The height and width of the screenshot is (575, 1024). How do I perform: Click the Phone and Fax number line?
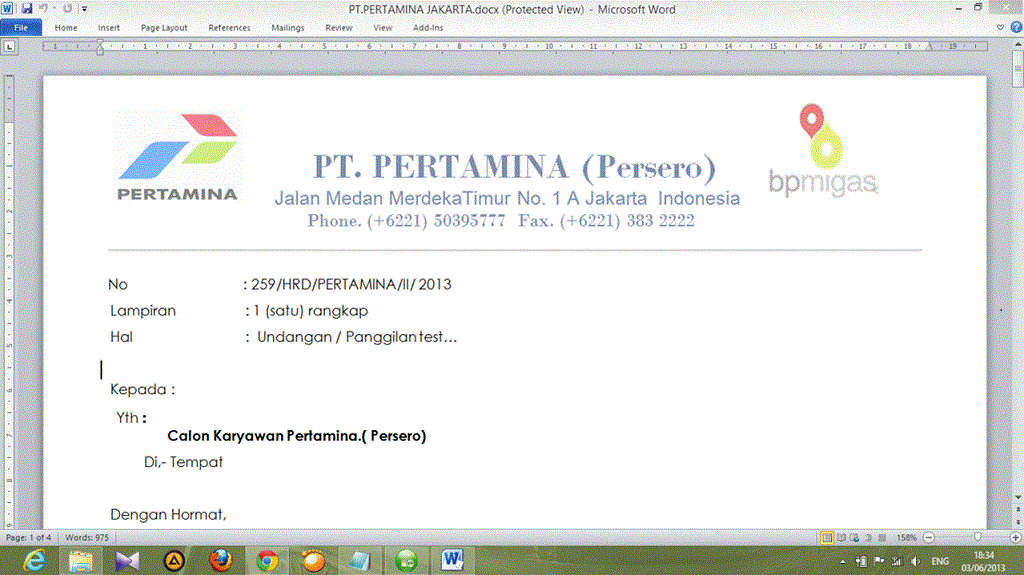point(501,221)
